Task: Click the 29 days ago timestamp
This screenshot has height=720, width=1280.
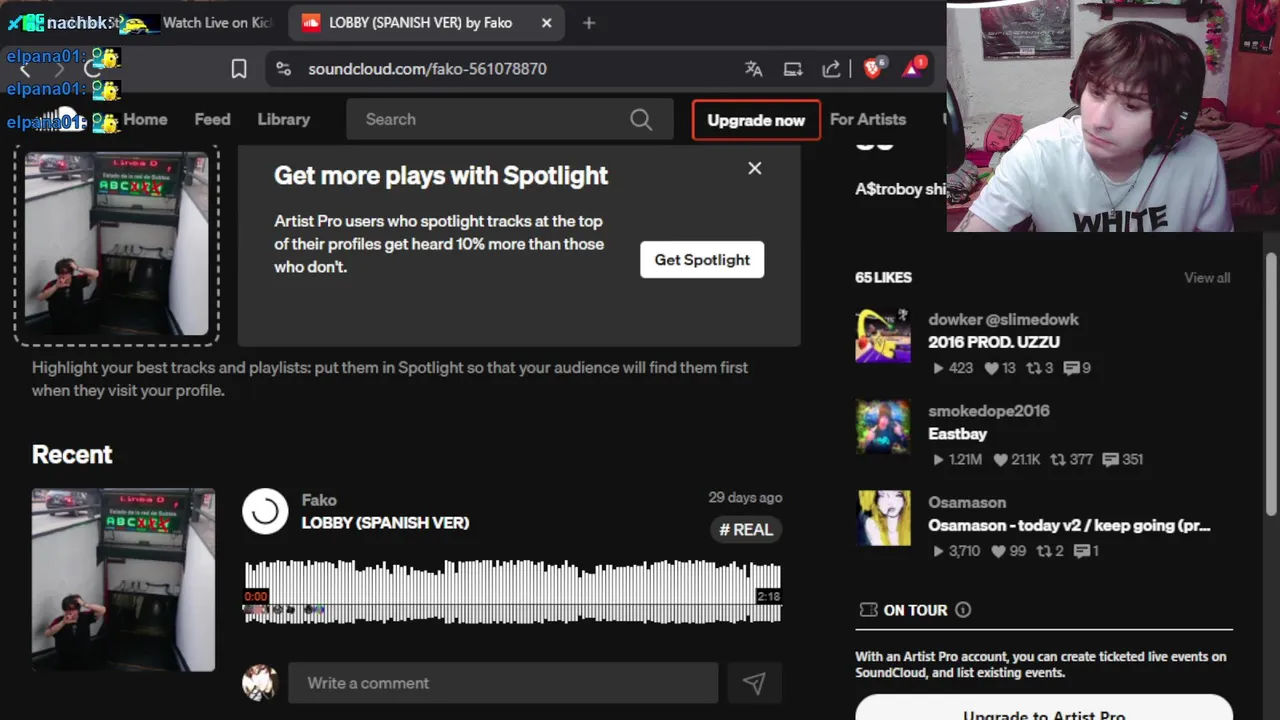Action: (745, 497)
